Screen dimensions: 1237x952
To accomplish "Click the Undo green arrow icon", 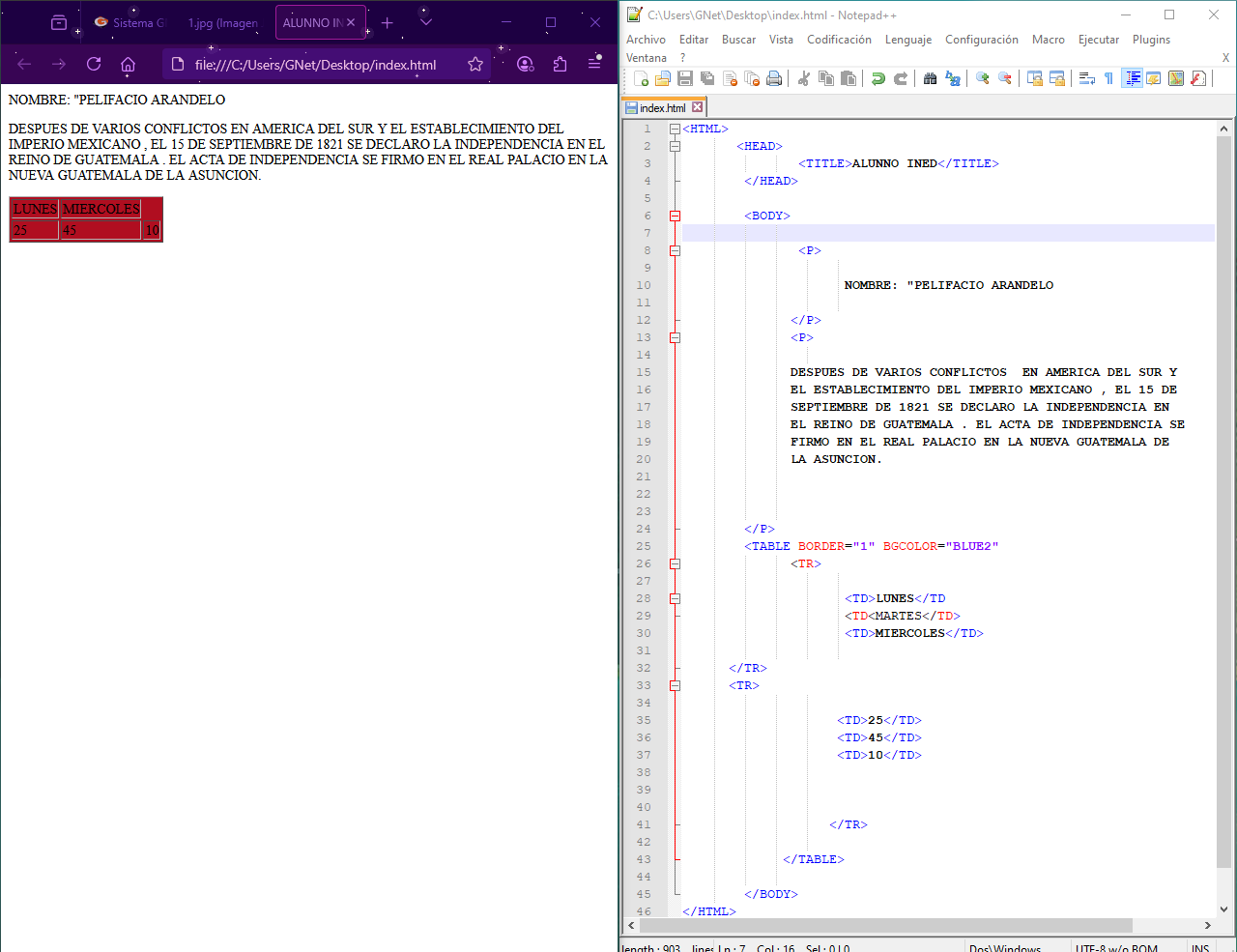I will [x=877, y=78].
